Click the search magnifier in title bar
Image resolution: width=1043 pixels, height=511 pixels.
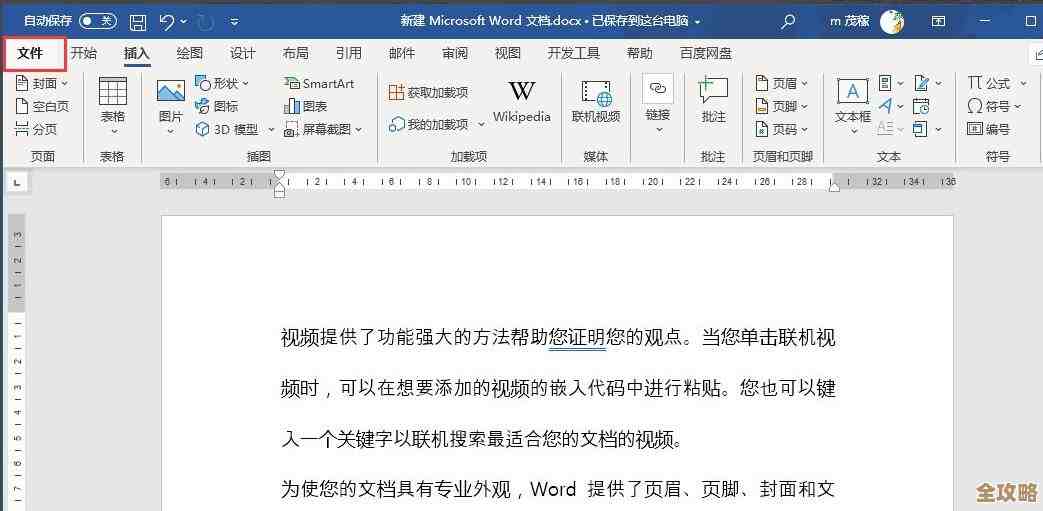click(788, 22)
